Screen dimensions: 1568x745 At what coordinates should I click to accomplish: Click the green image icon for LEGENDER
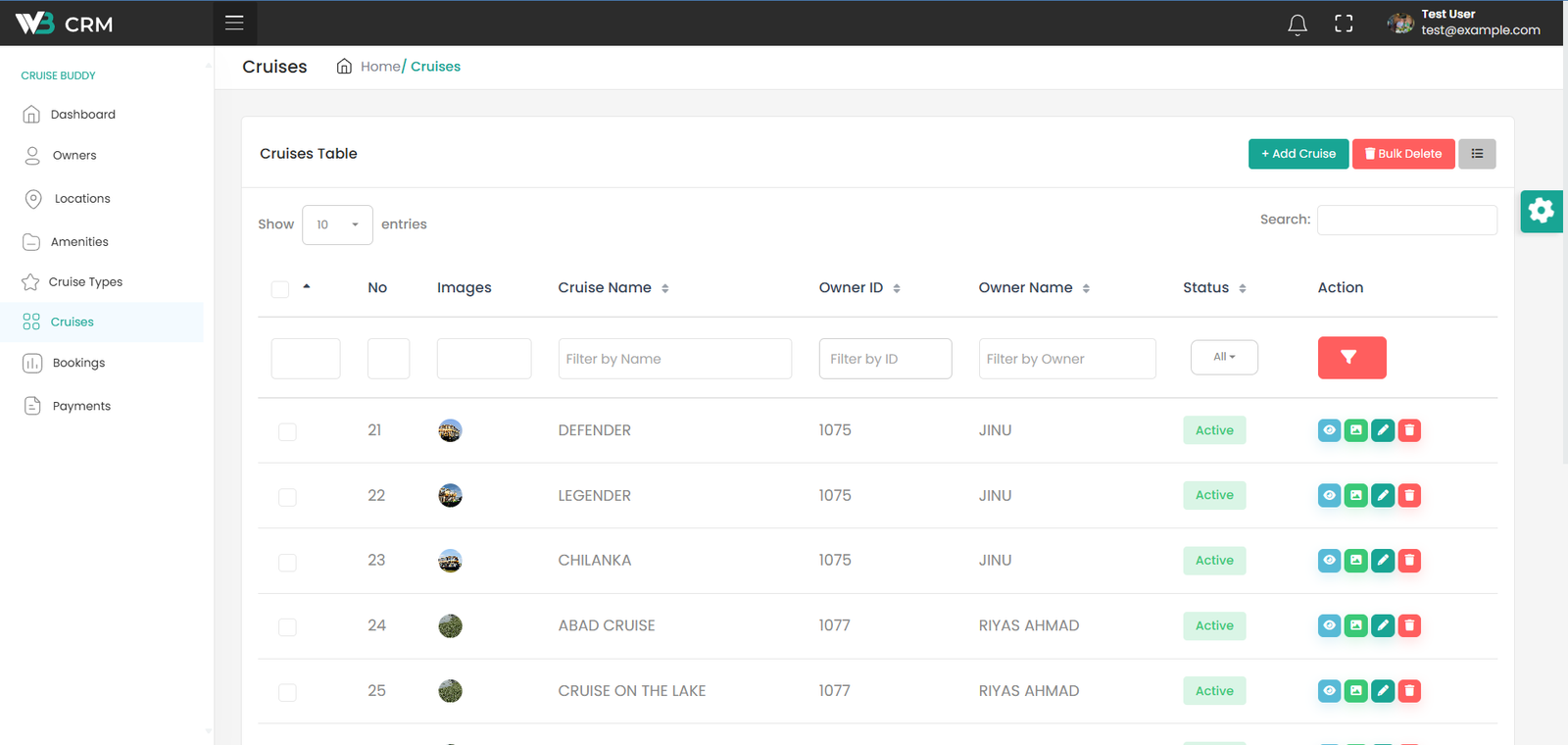1355,496
